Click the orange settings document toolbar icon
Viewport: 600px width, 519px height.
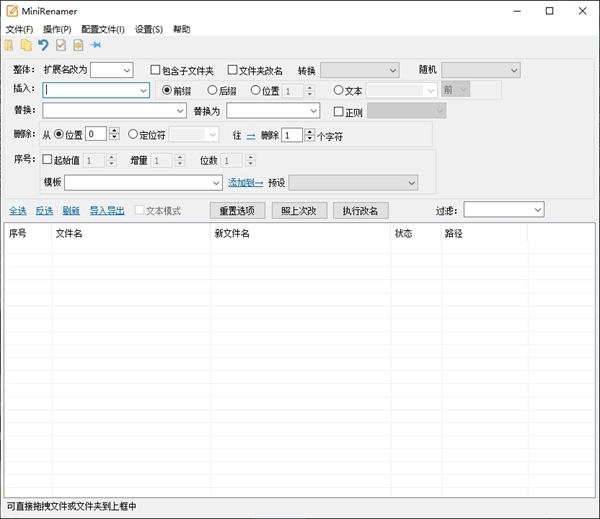(78, 45)
